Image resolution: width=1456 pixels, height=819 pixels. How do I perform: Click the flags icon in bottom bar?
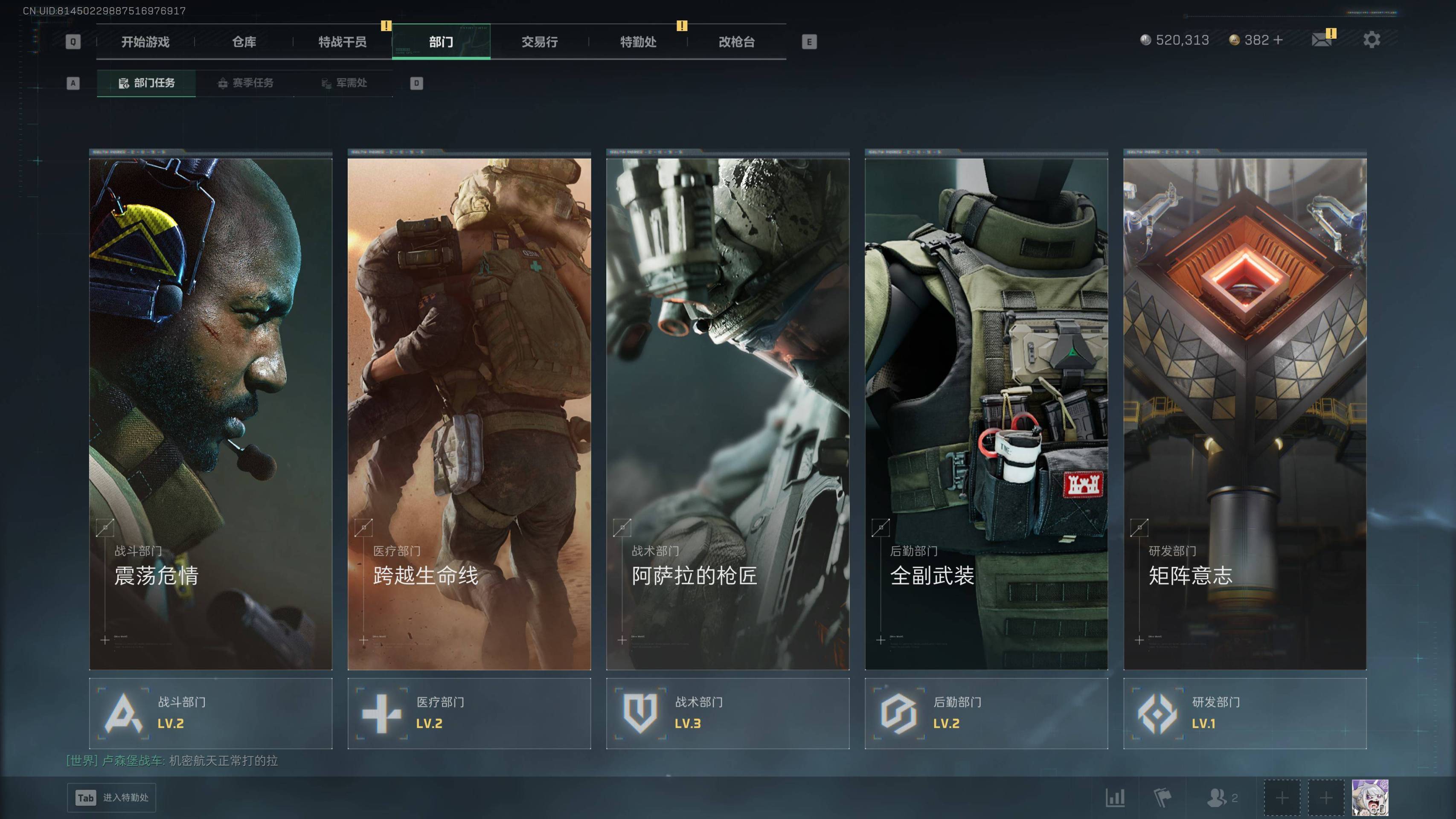tap(1162, 798)
